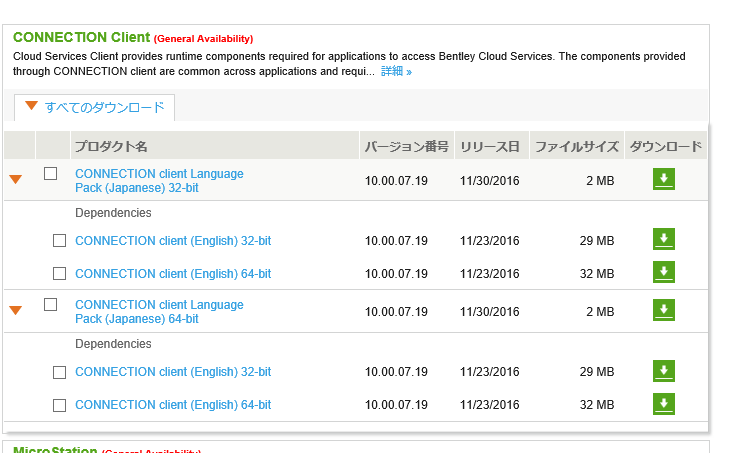Collapse the Japanese 64-bit Language Pack row
729x453 pixels.
pos(16,310)
